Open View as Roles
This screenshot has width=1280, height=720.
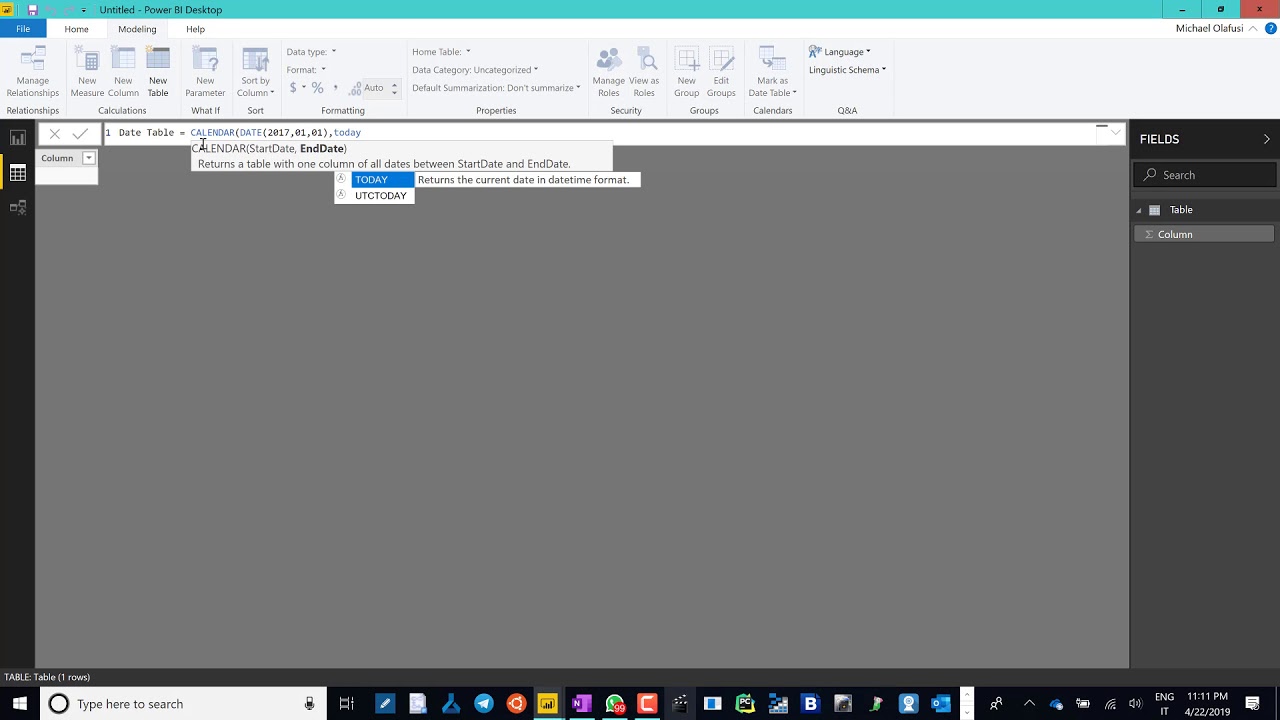644,72
